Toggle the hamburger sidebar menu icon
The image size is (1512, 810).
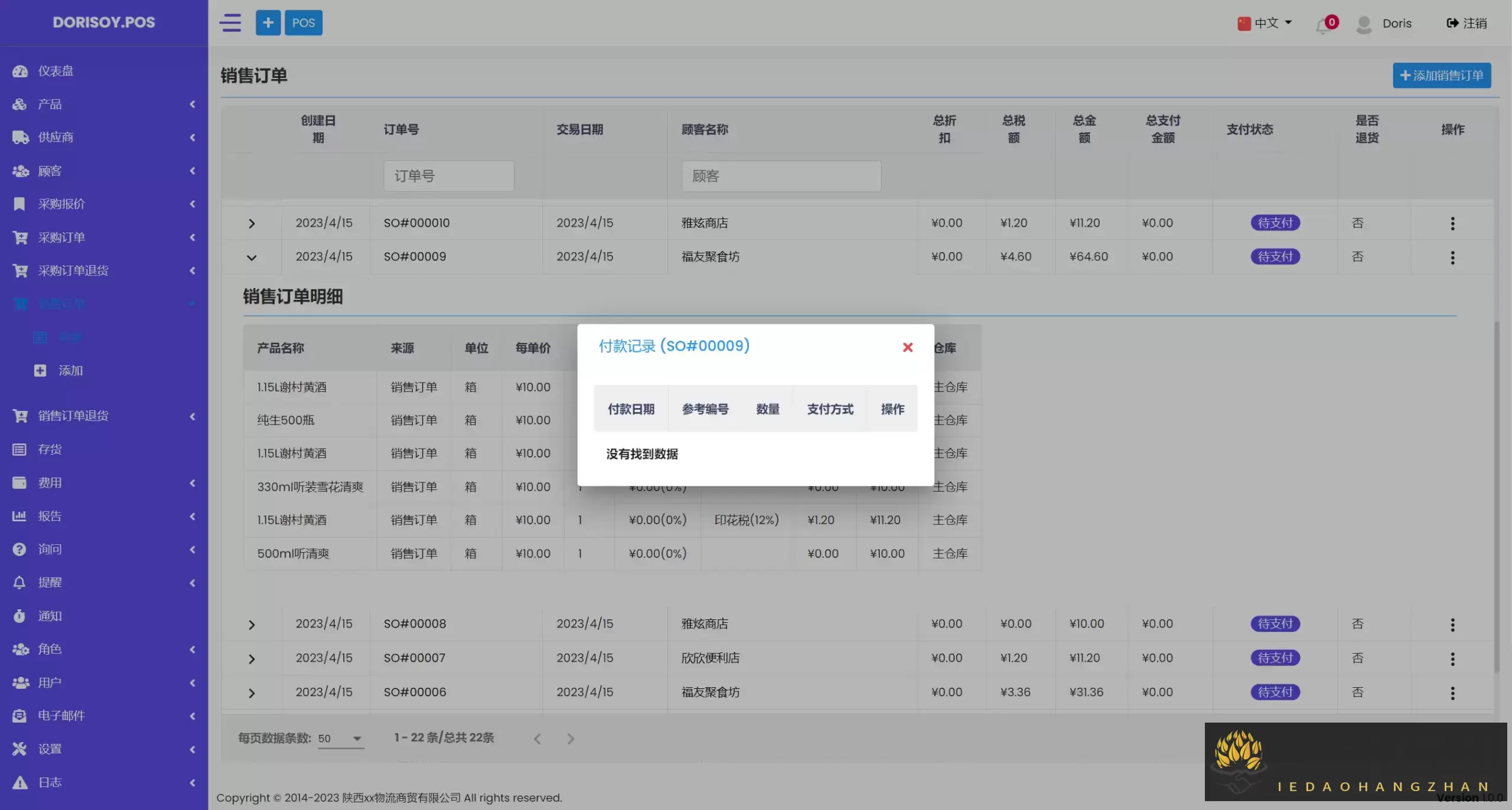pos(230,23)
